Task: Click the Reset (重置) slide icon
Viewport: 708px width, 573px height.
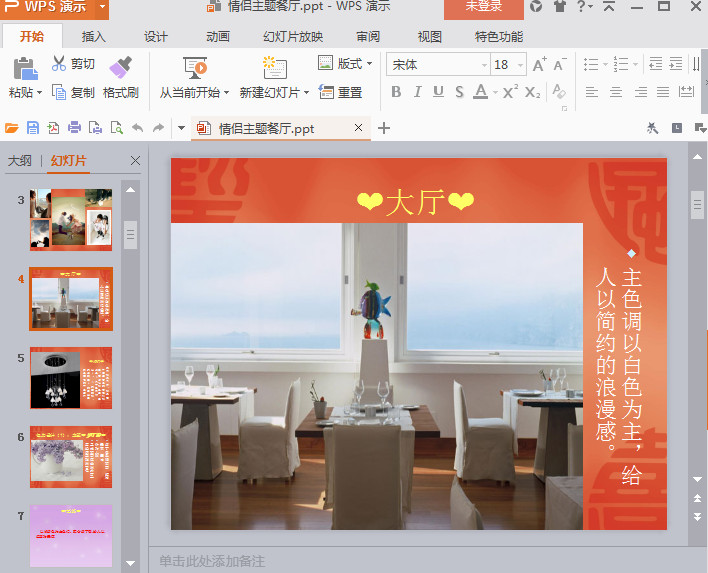Action: (x=326, y=92)
